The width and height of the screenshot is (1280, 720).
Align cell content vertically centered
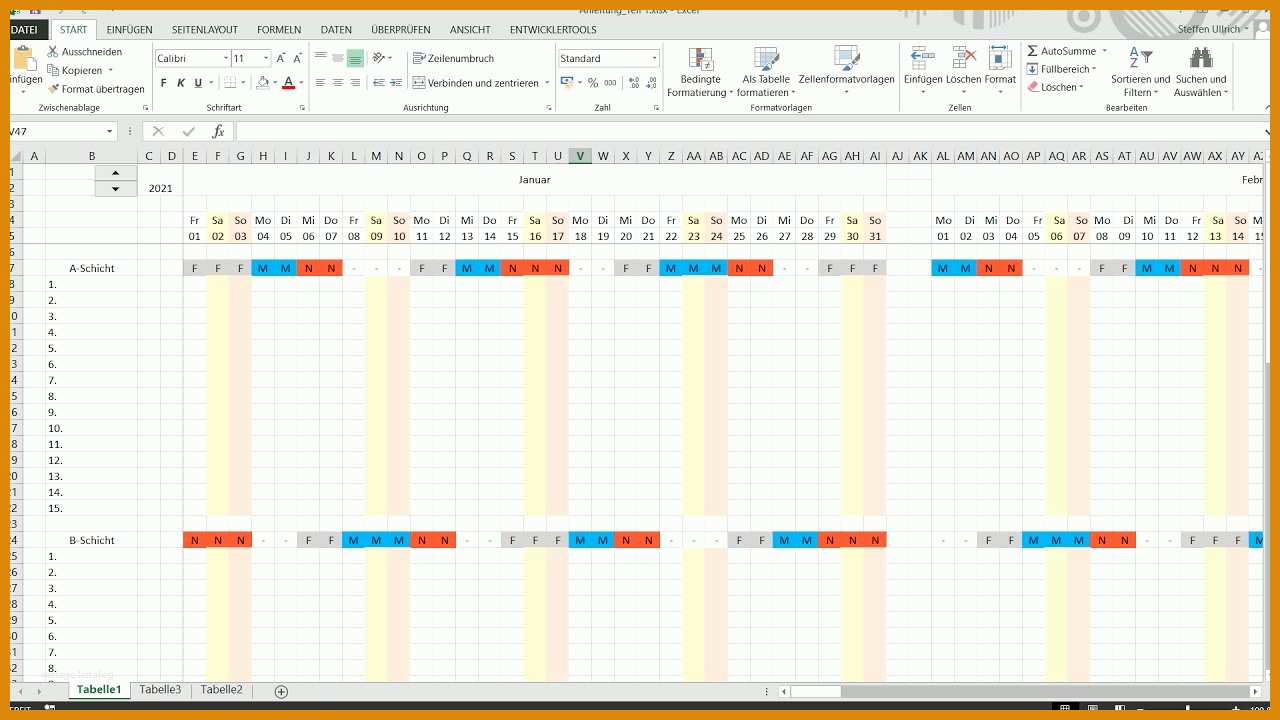[x=338, y=58]
